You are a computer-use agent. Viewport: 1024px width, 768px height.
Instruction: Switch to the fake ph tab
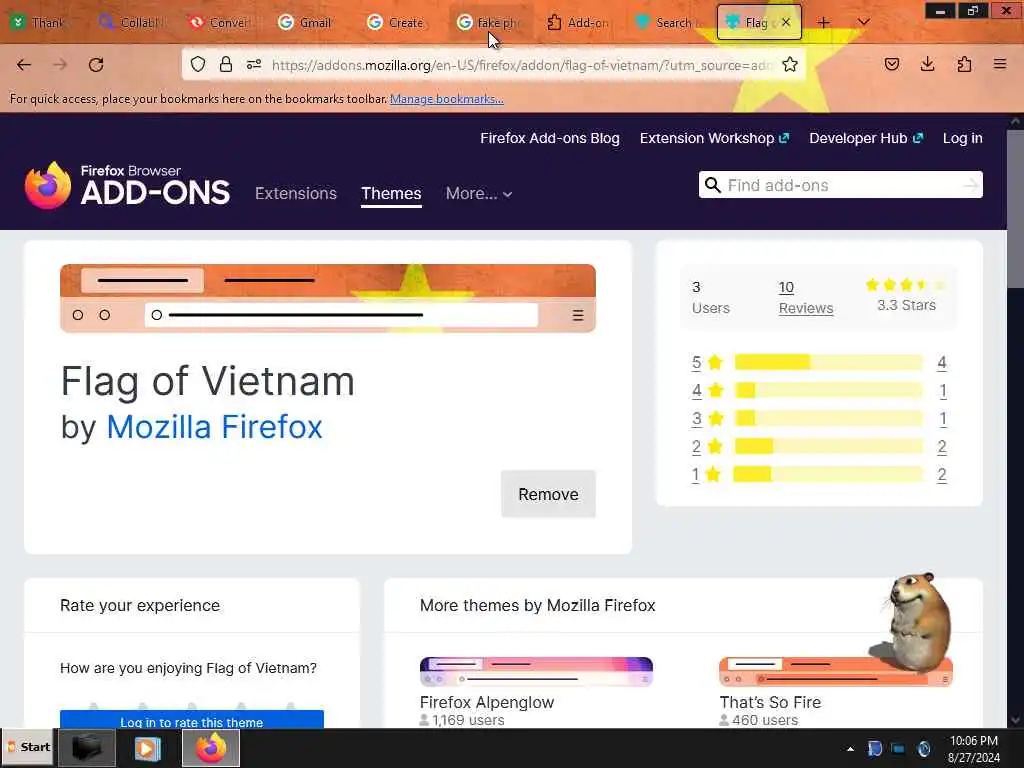tap(490, 22)
